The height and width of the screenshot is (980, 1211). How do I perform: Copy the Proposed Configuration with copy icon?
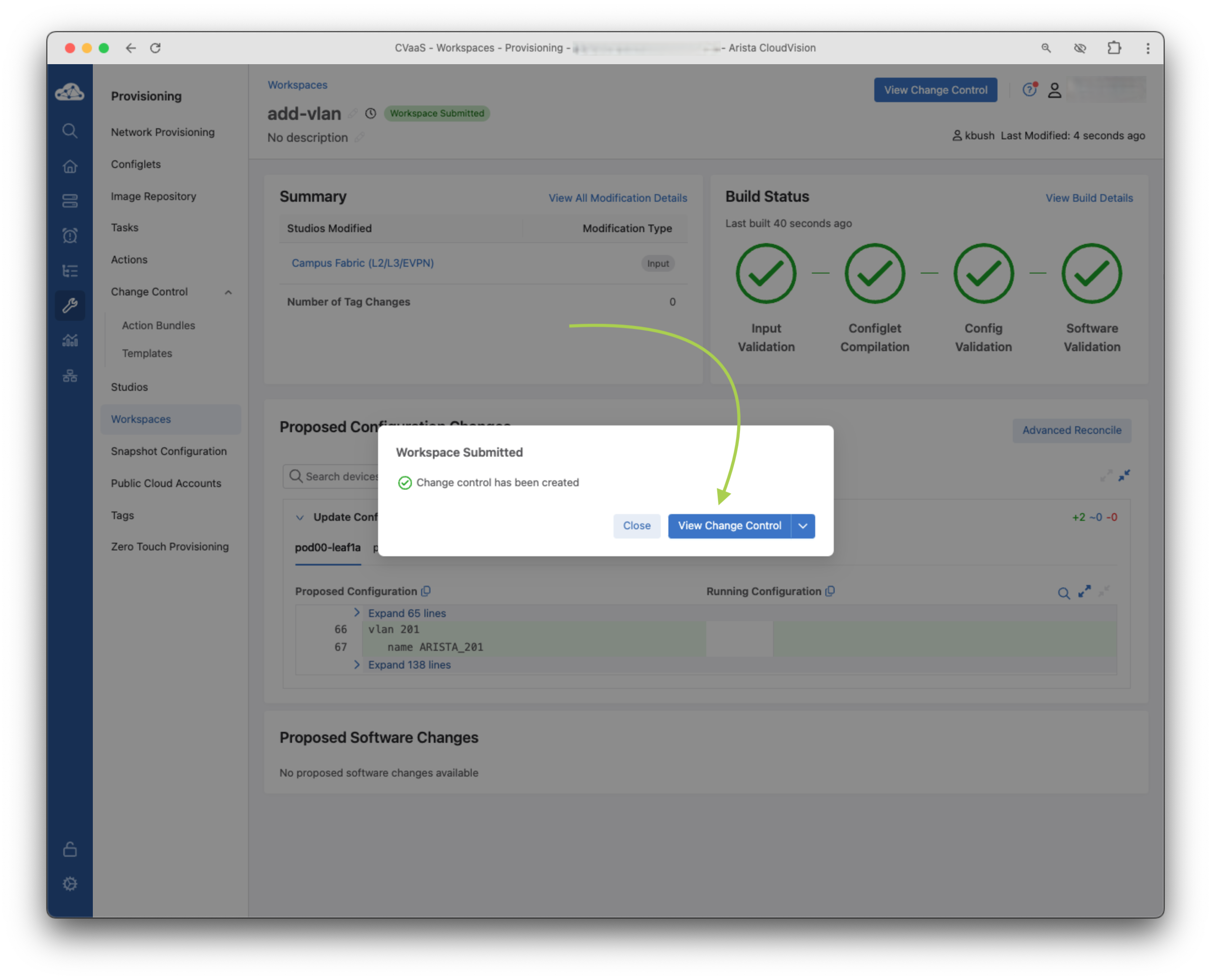point(426,591)
